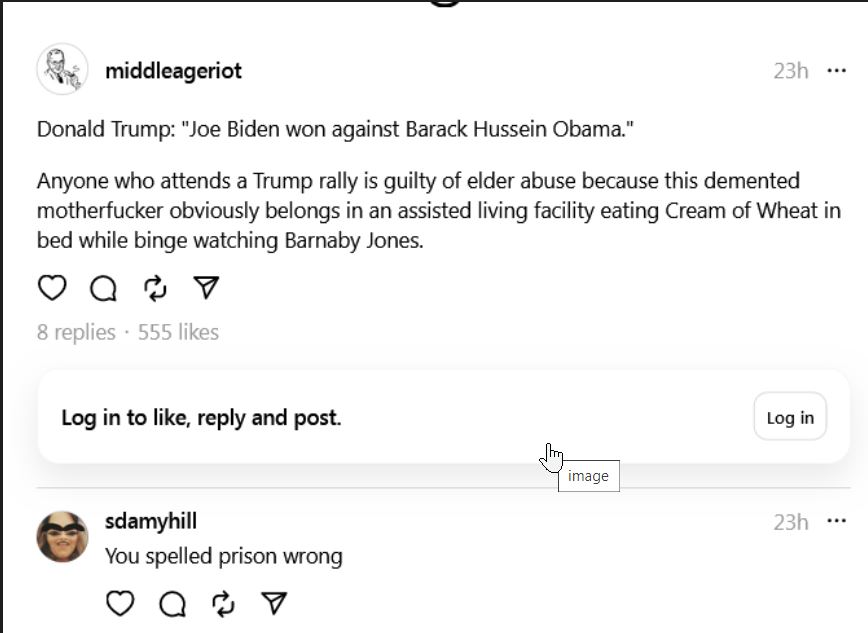The height and width of the screenshot is (633, 868).
Task: Open the middleageriot post 23h timestamp
Action: tap(790, 71)
